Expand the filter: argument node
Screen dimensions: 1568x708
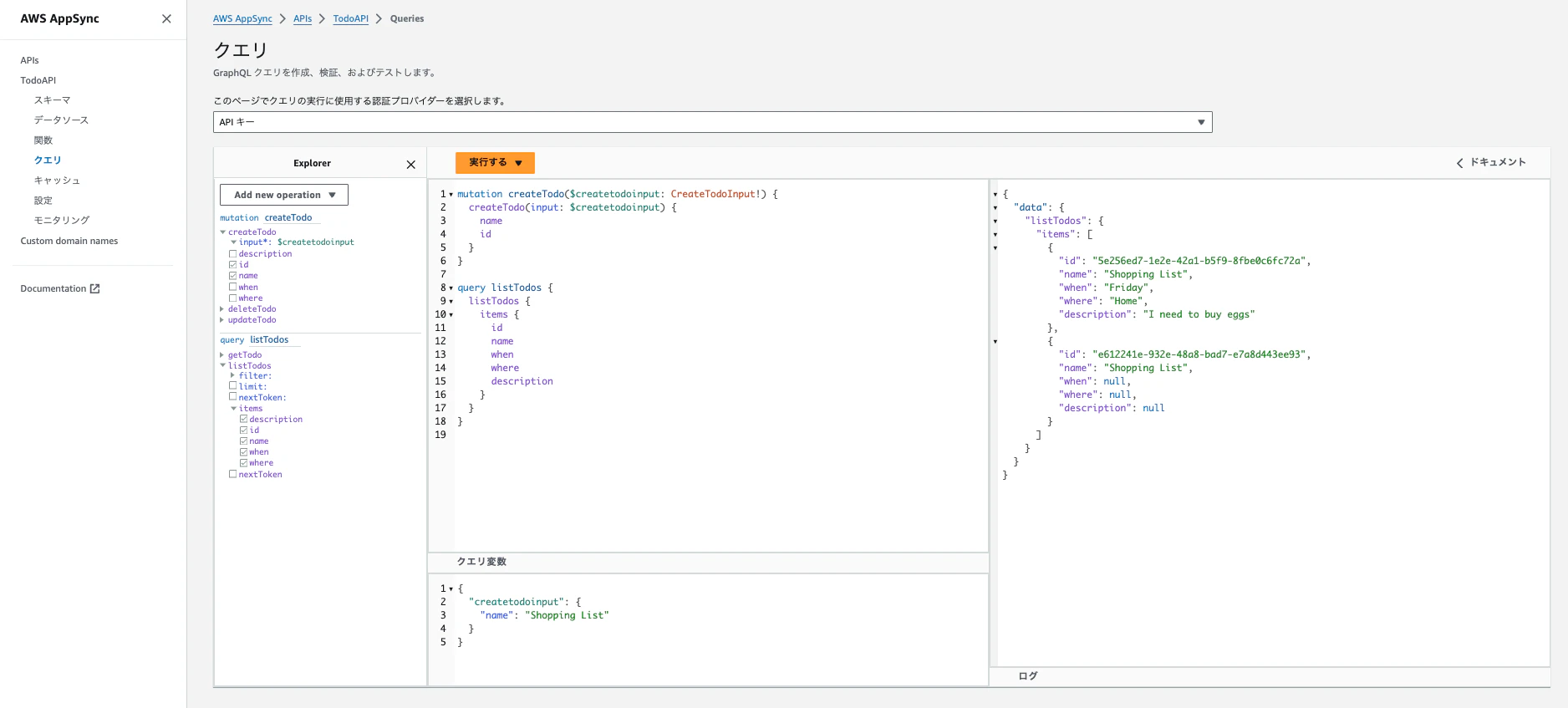[233, 376]
